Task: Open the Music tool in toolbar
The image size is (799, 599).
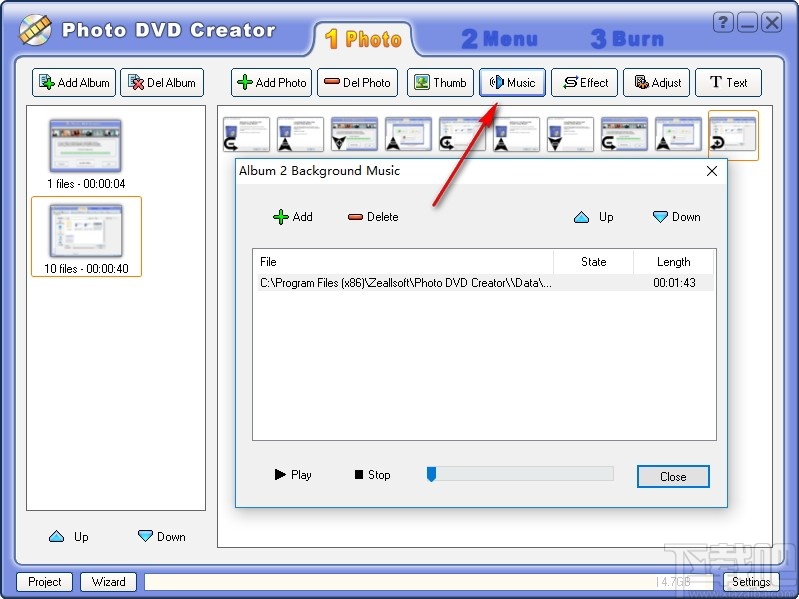Action: point(512,83)
